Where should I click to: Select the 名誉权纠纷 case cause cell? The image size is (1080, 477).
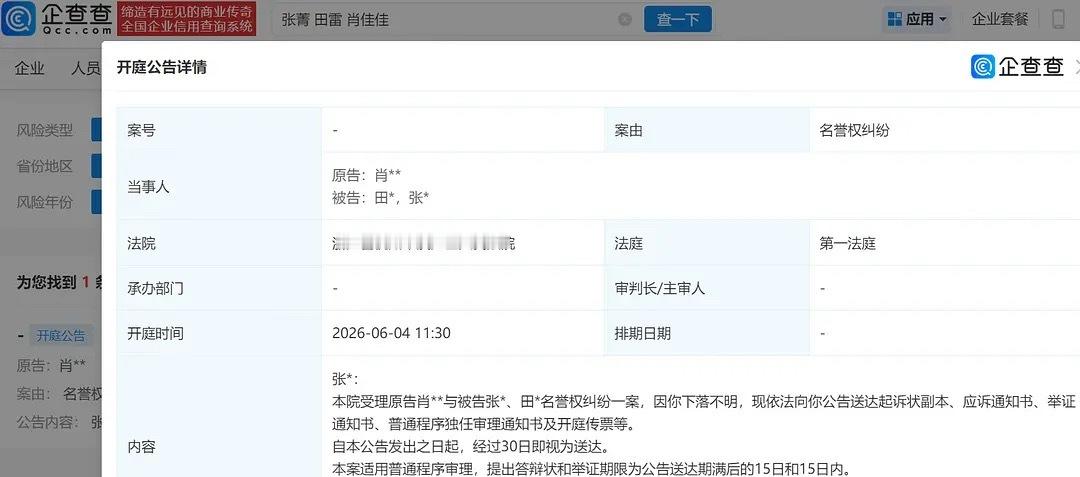tap(854, 130)
